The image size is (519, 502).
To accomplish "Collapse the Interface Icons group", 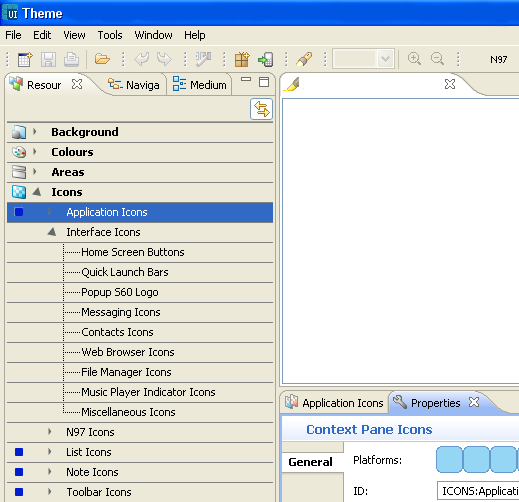I will coord(52,232).
